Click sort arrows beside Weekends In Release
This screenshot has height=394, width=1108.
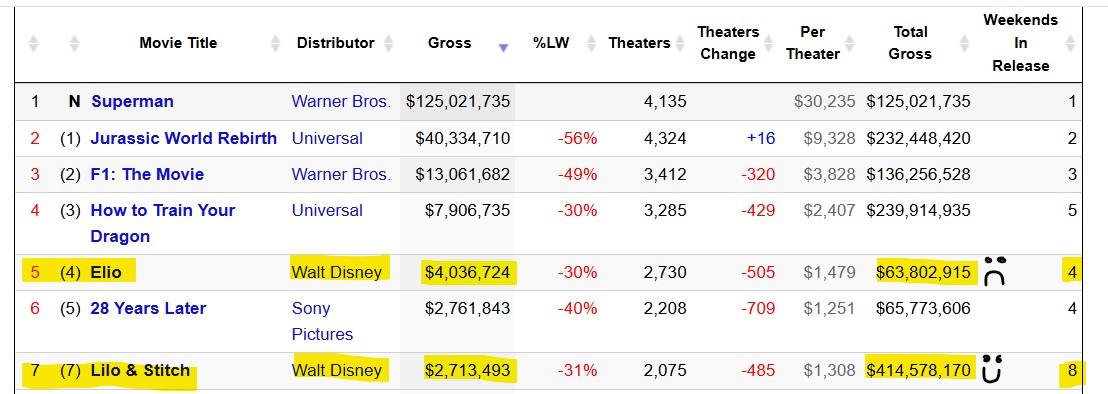1071,44
